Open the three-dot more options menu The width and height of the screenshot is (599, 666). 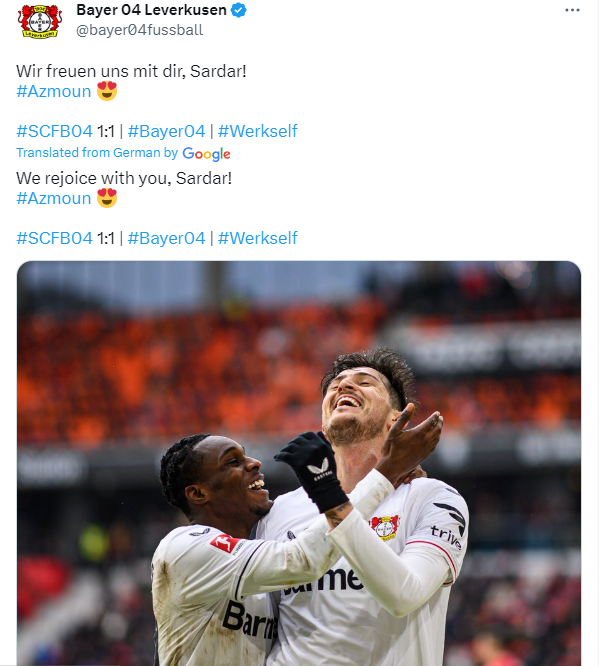coord(572,10)
